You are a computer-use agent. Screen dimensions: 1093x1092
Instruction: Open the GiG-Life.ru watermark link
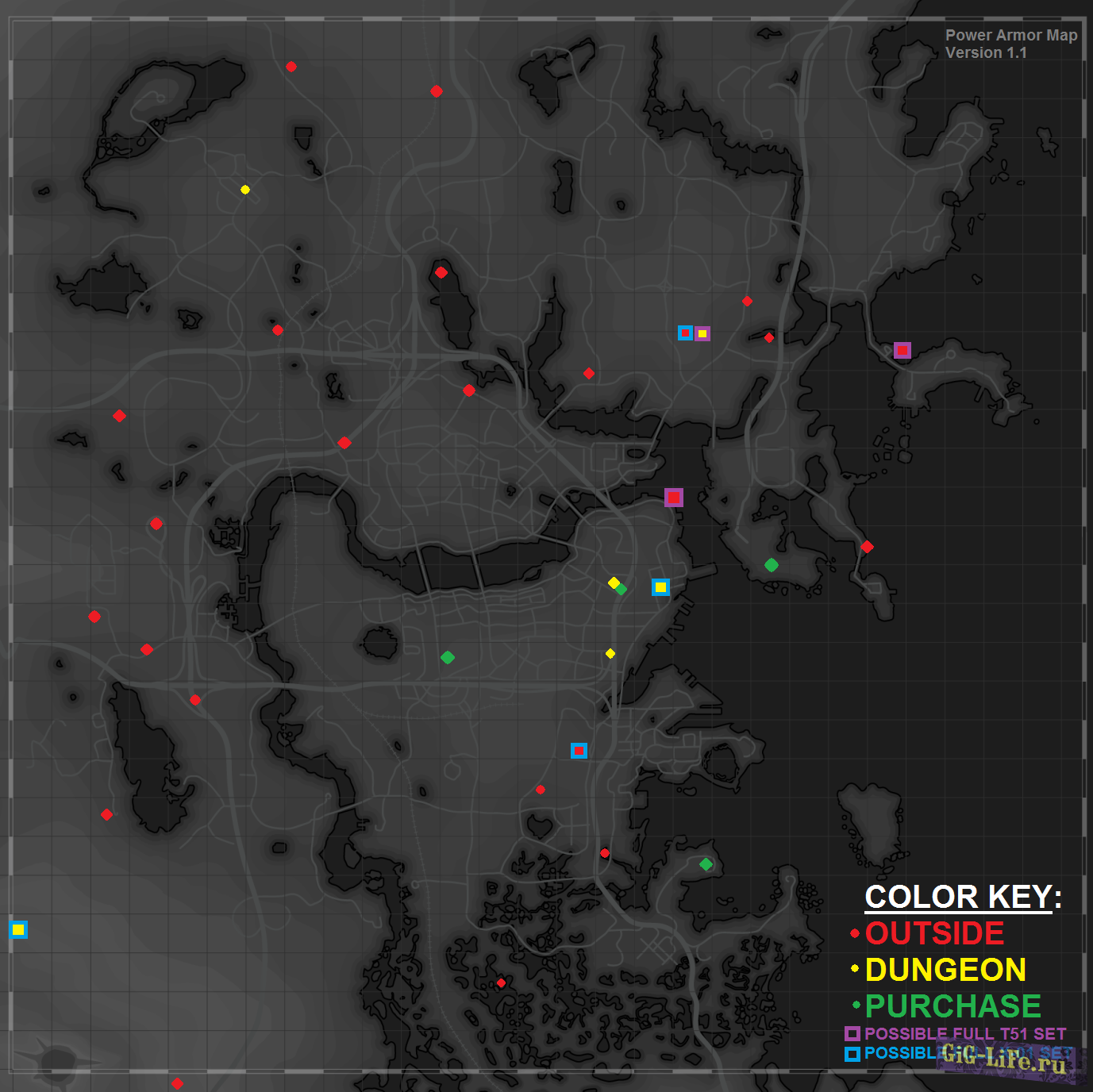pyautogui.click(x=1005, y=1059)
